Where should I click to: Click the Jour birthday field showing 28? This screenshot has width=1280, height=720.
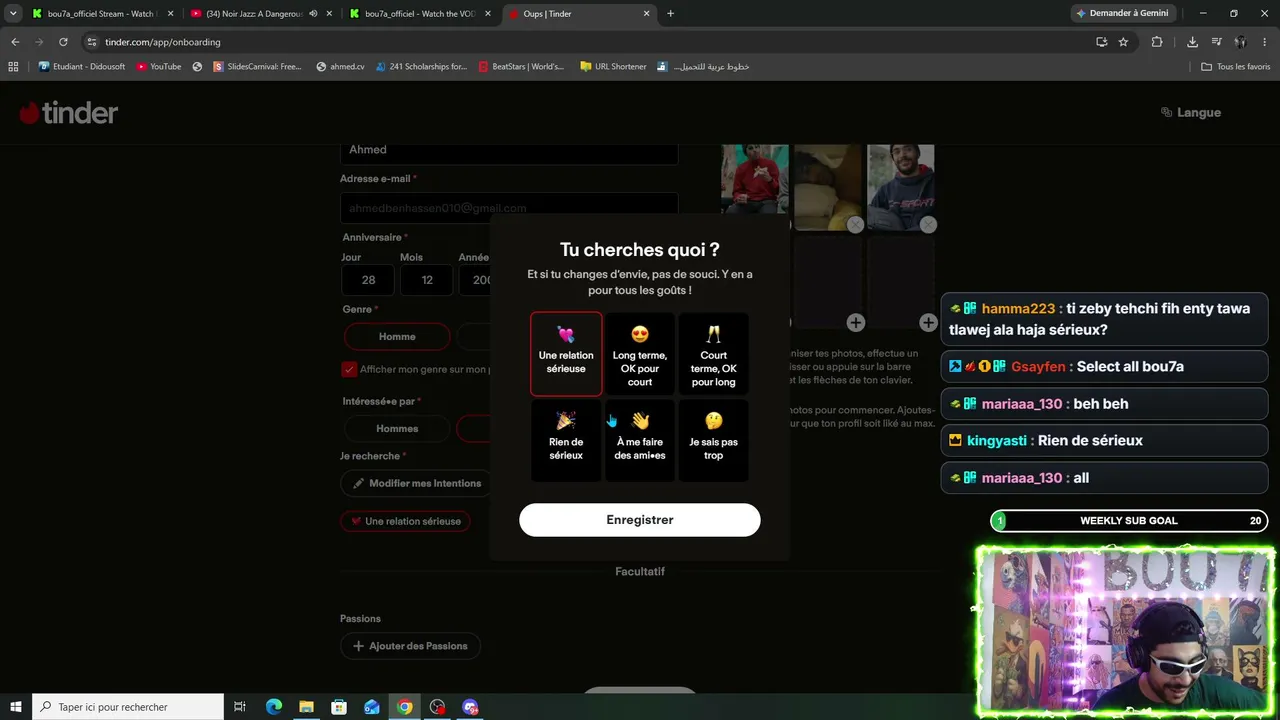pyautogui.click(x=368, y=280)
